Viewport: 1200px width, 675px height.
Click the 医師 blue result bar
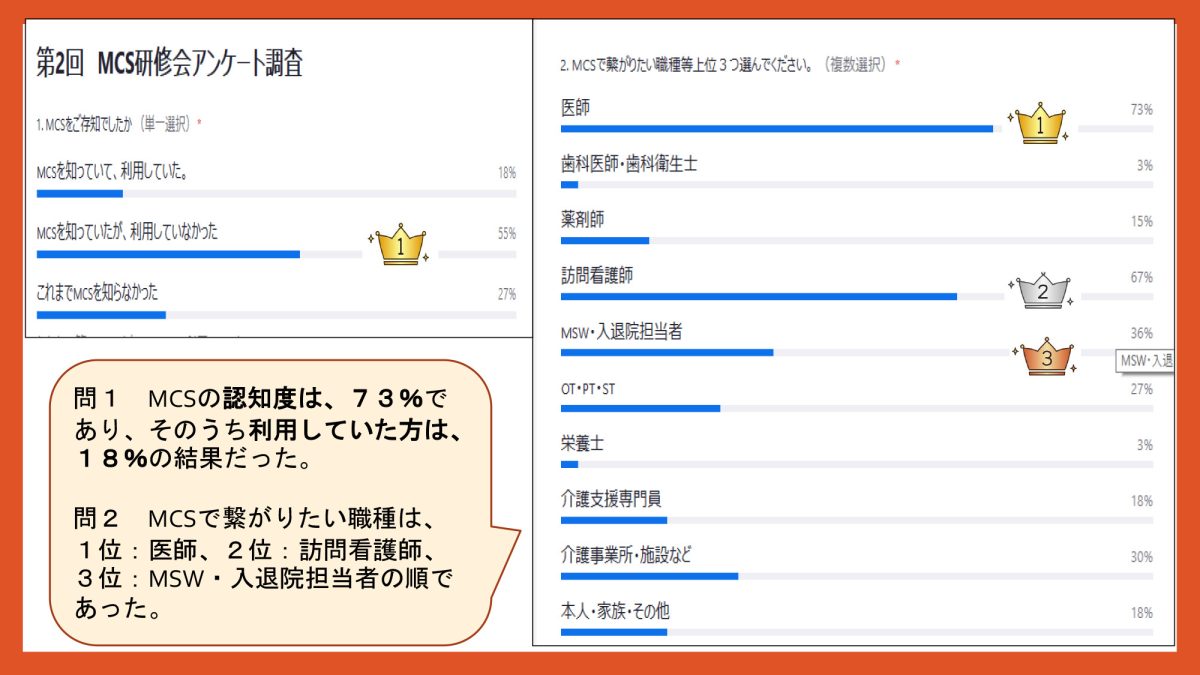click(x=776, y=128)
